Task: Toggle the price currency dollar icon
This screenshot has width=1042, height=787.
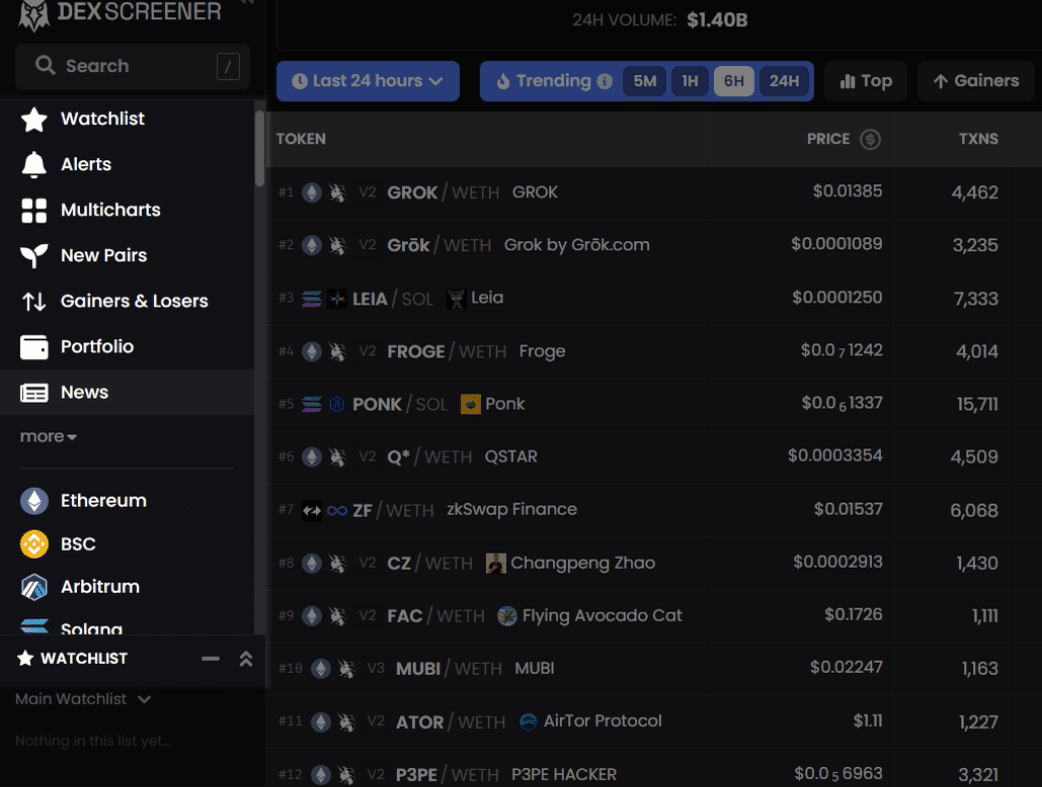Action: click(871, 139)
